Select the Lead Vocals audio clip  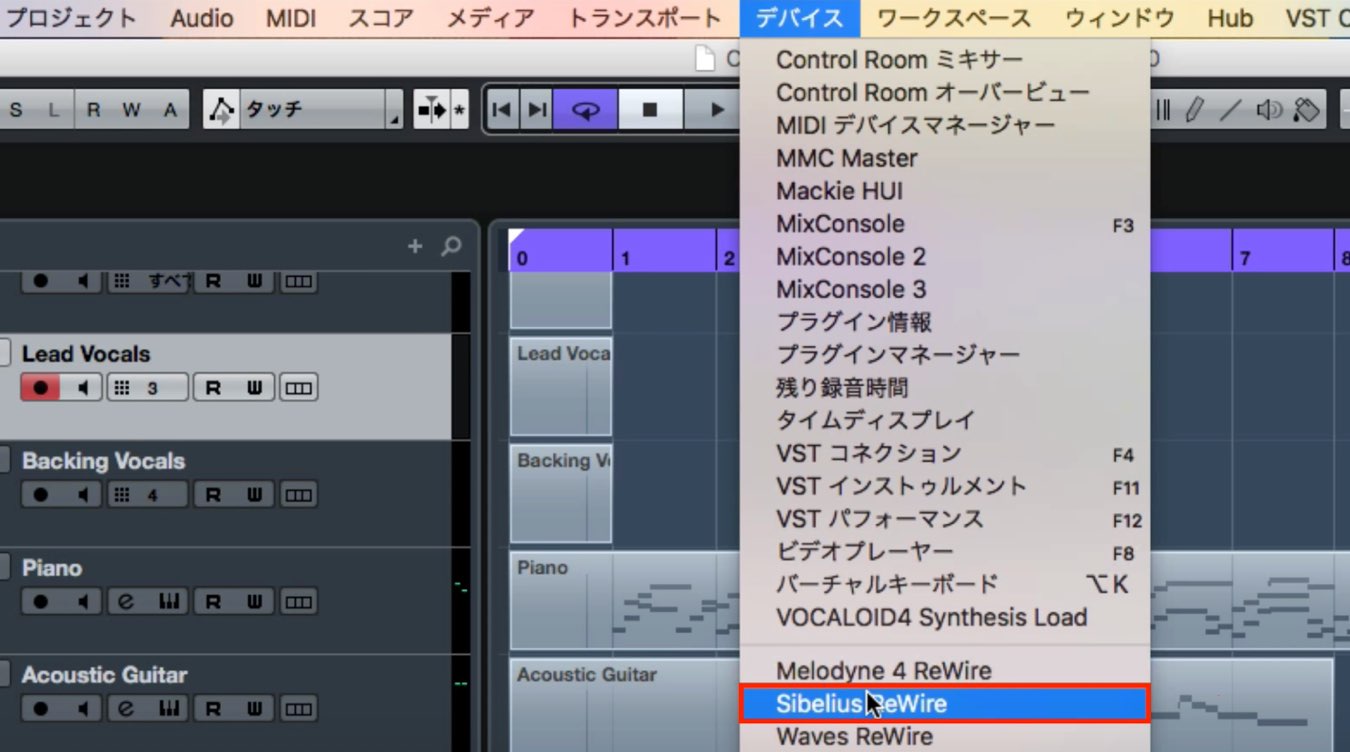click(561, 386)
